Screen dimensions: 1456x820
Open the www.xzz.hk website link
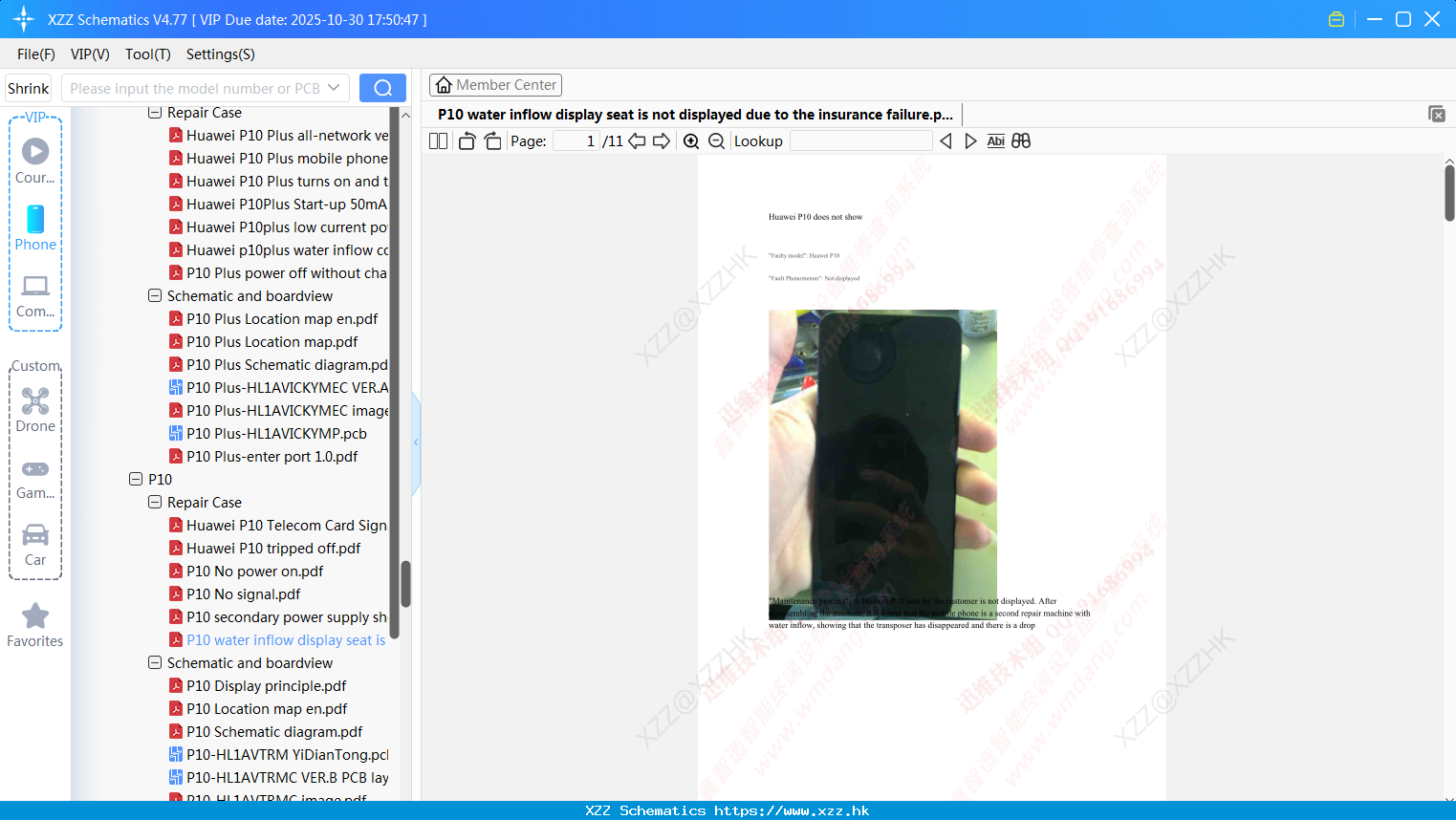[792, 810]
